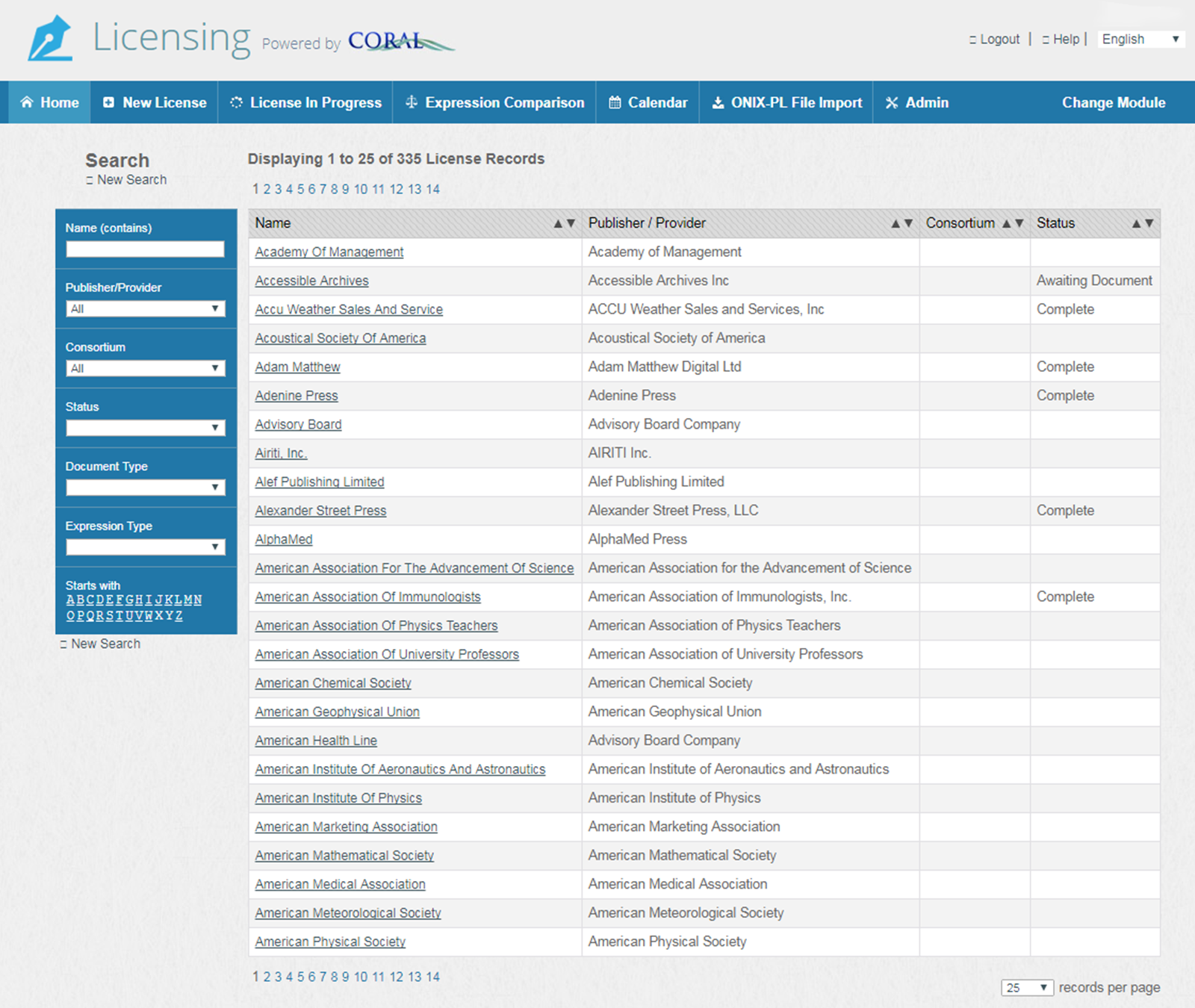Screen dimensions: 1195x1008
Task: Click the ONIX-PL File Import download icon
Action: click(718, 102)
